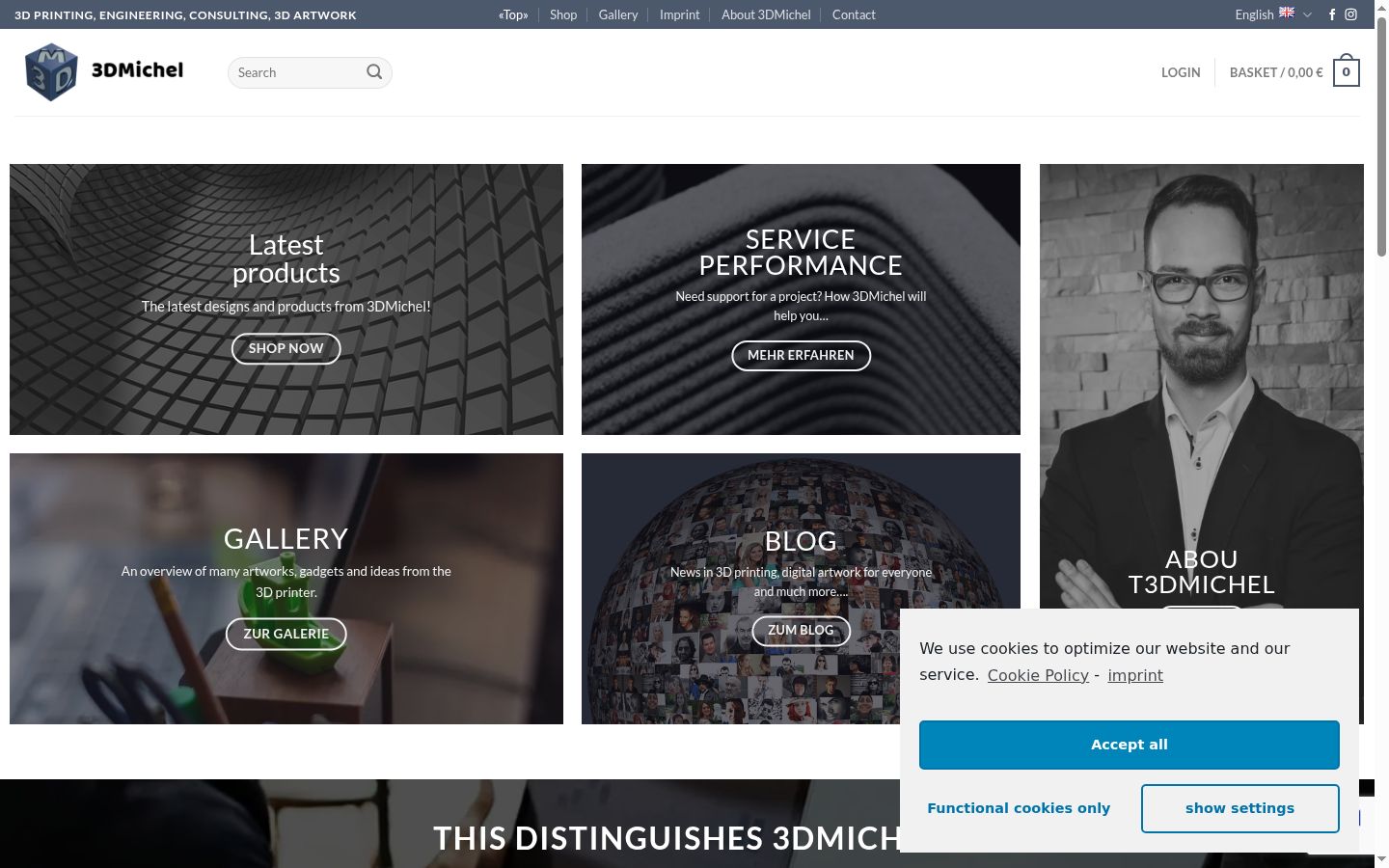
Task: Click the ABOUT 3DMICHEL portrait banner
Action: click(1202, 386)
